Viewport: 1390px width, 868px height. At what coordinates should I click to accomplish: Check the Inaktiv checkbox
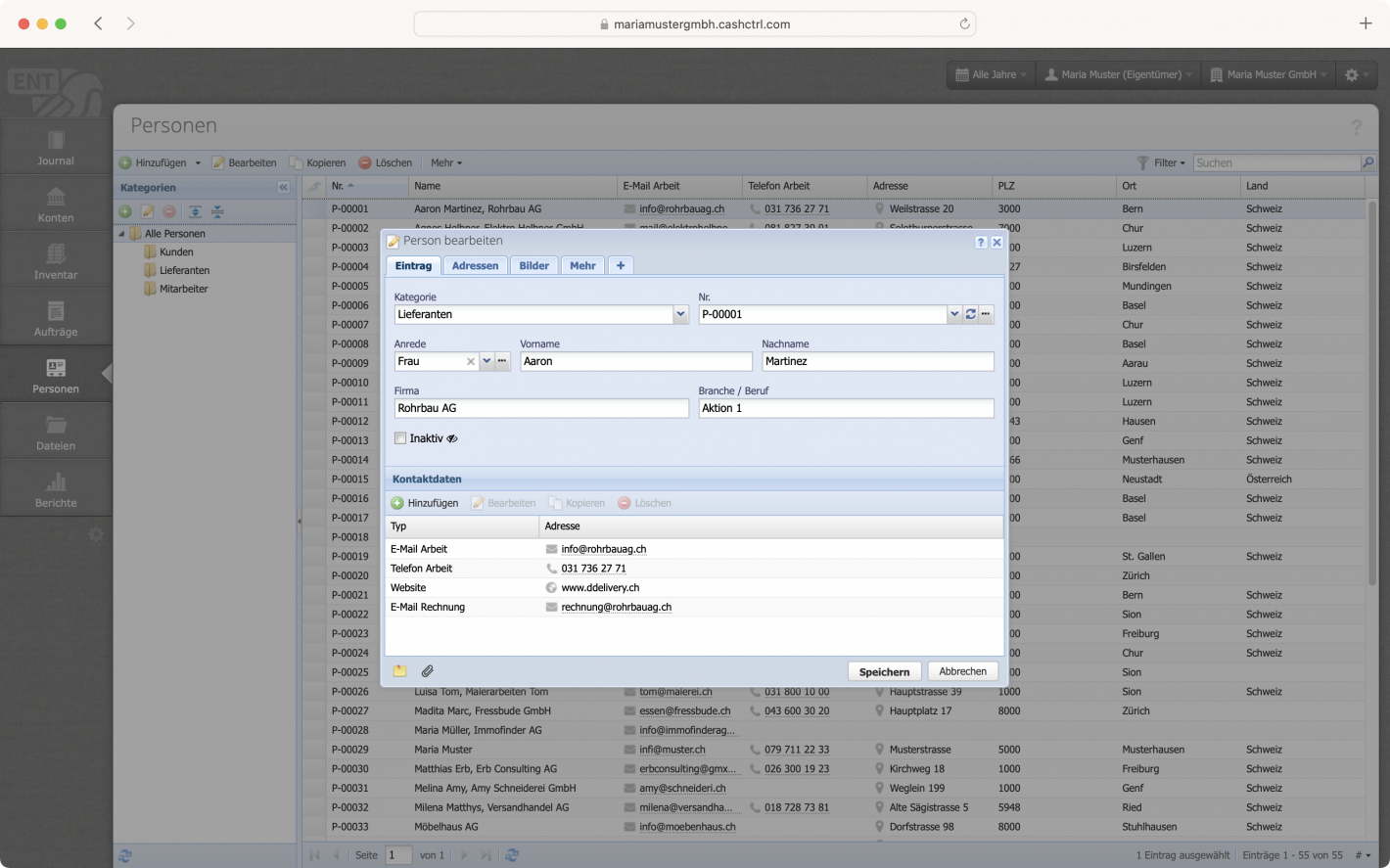pos(399,438)
